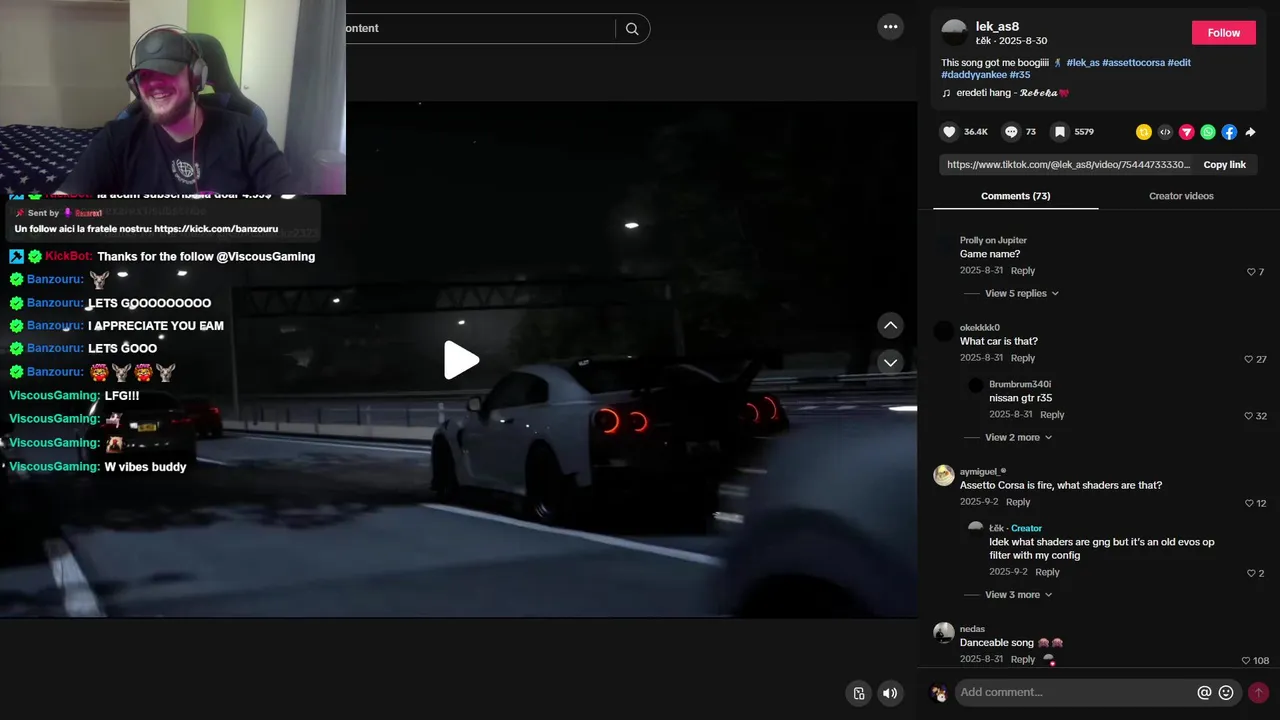Image resolution: width=1280 pixels, height=720 pixels.
Task: Open the #assettocorsa hashtag
Action: 1133,62
